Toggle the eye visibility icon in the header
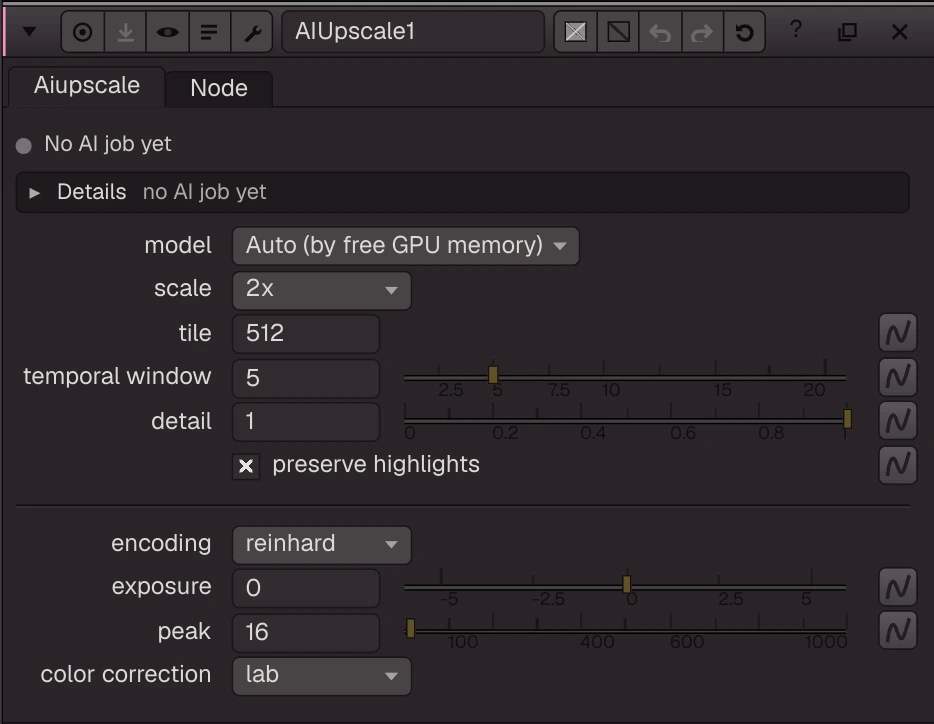 pos(167,32)
